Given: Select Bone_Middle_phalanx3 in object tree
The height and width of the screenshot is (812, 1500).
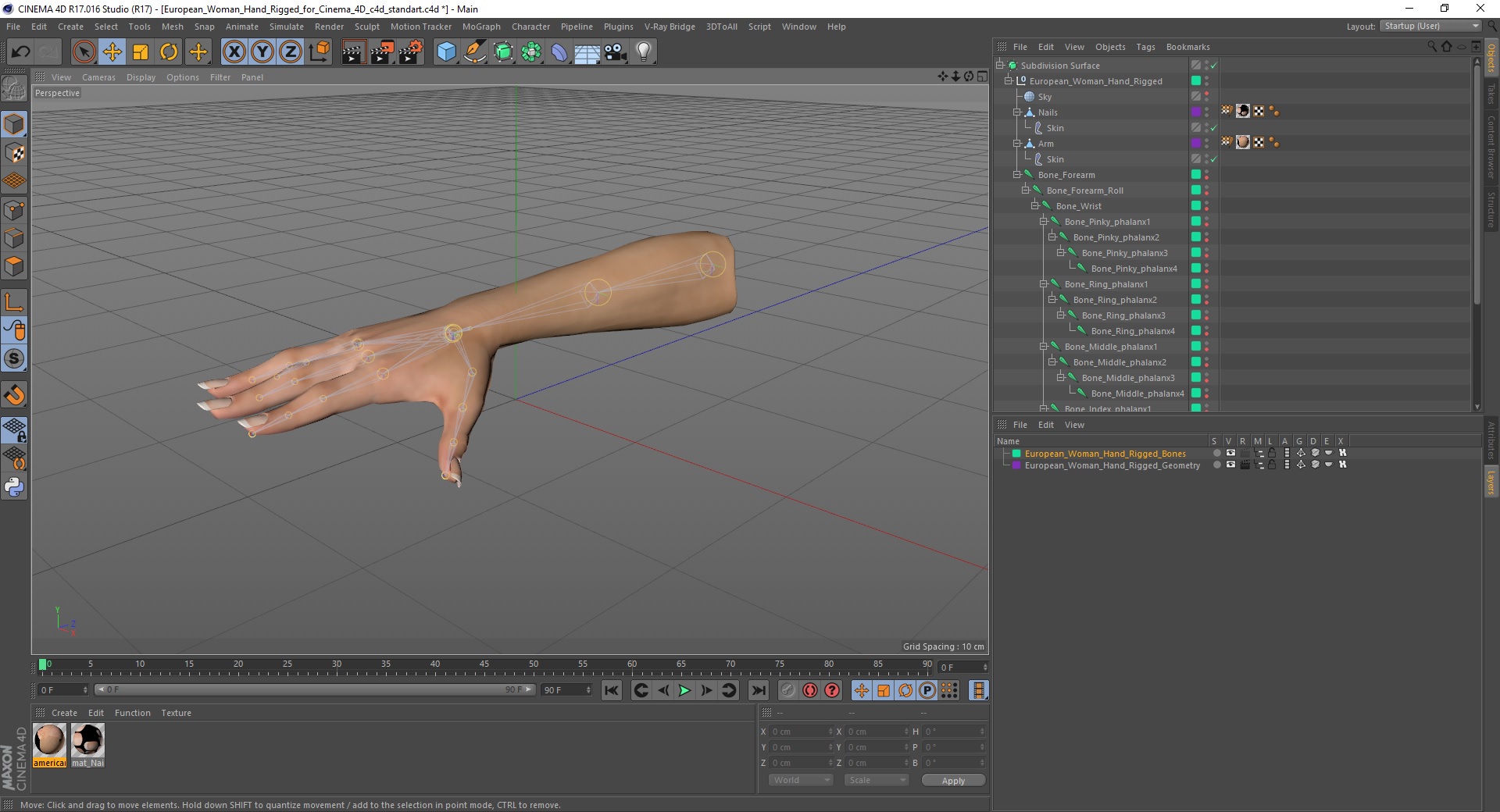Looking at the screenshot, I should (1128, 378).
